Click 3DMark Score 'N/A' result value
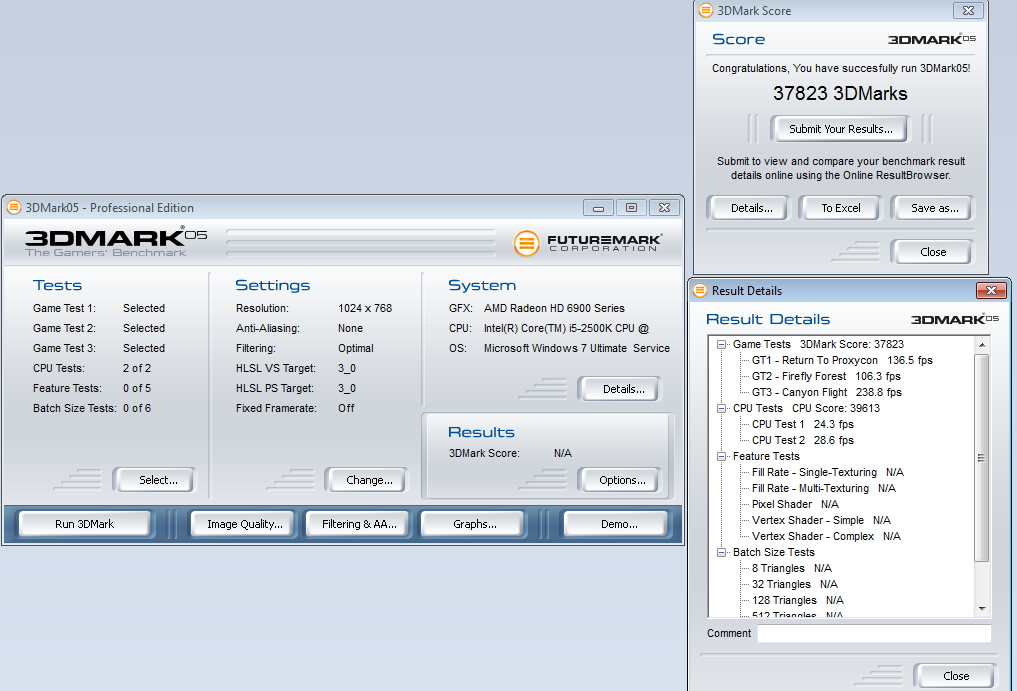Viewport: 1017px width, 691px height. coord(562,454)
